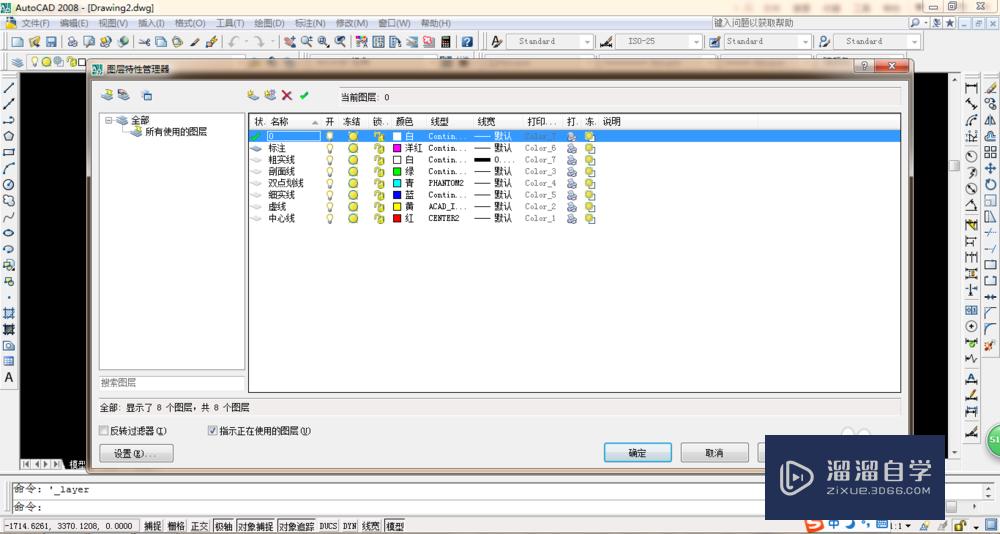Screen dimensions: 1000x534
Task: Click the green color swatch for layer 剖面线
Action: pos(397,172)
